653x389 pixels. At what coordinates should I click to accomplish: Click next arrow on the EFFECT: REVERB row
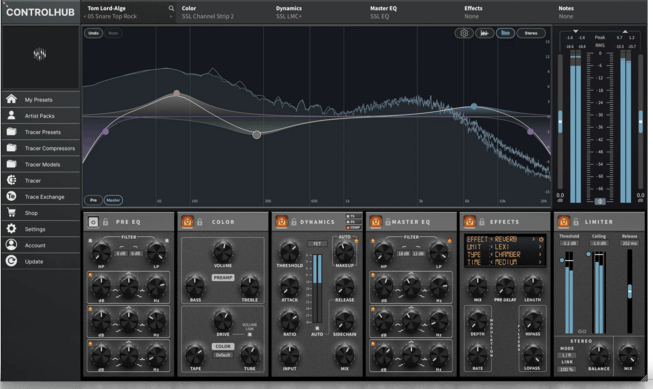pos(533,239)
